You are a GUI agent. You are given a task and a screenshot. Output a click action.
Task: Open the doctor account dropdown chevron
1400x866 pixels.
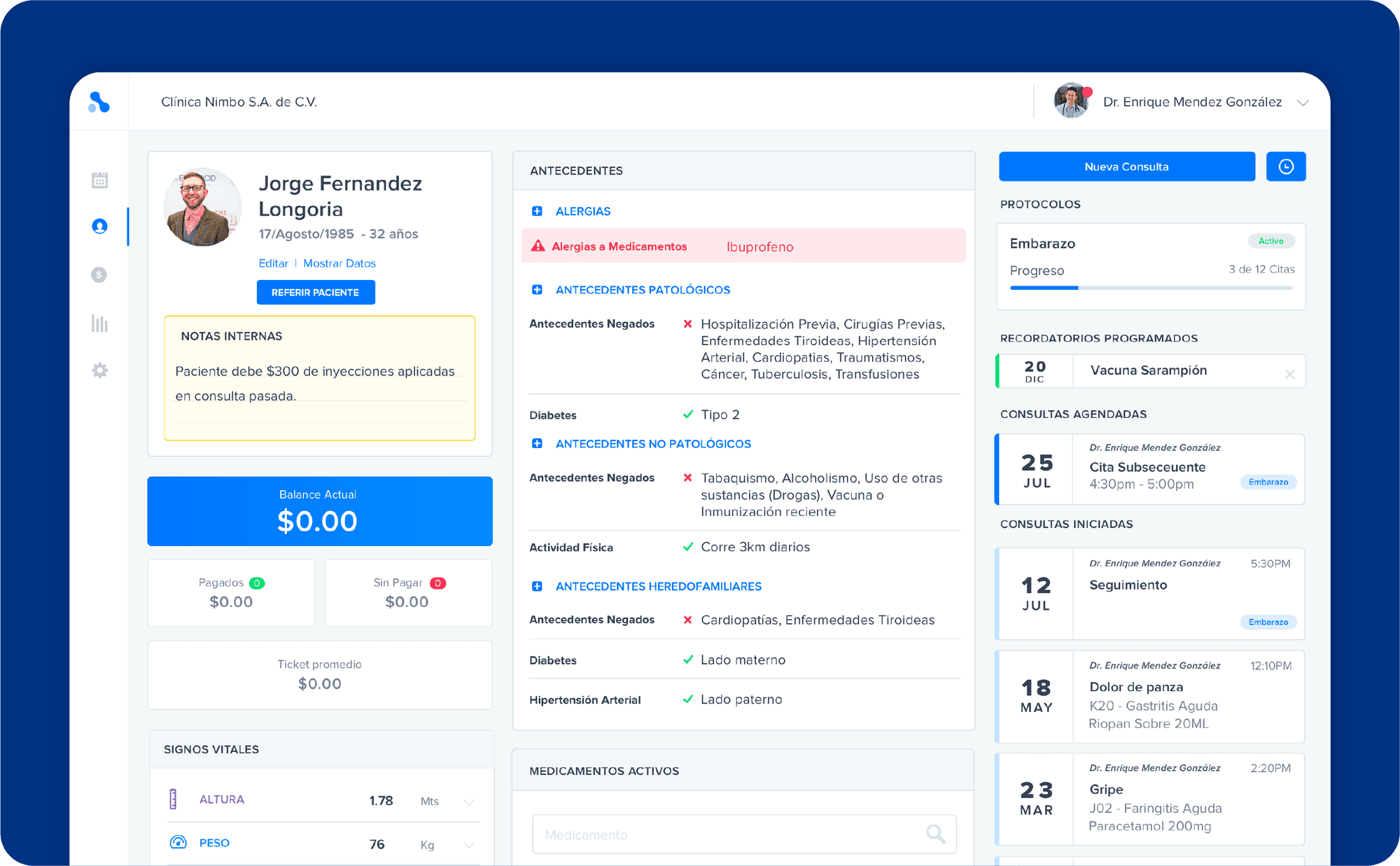pyautogui.click(x=1302, y=103)
